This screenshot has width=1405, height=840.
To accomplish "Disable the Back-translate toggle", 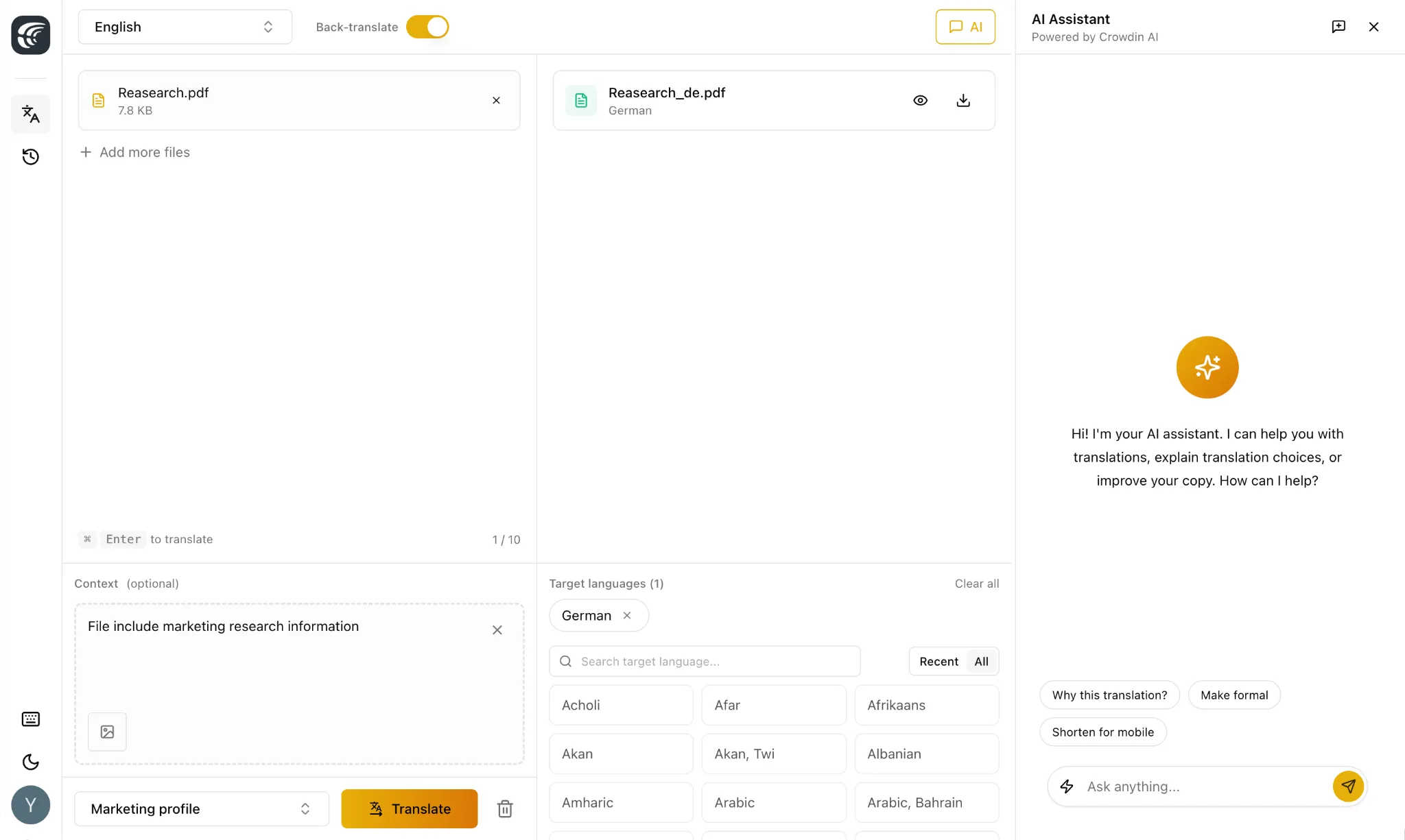I will [x=427, y=27].
